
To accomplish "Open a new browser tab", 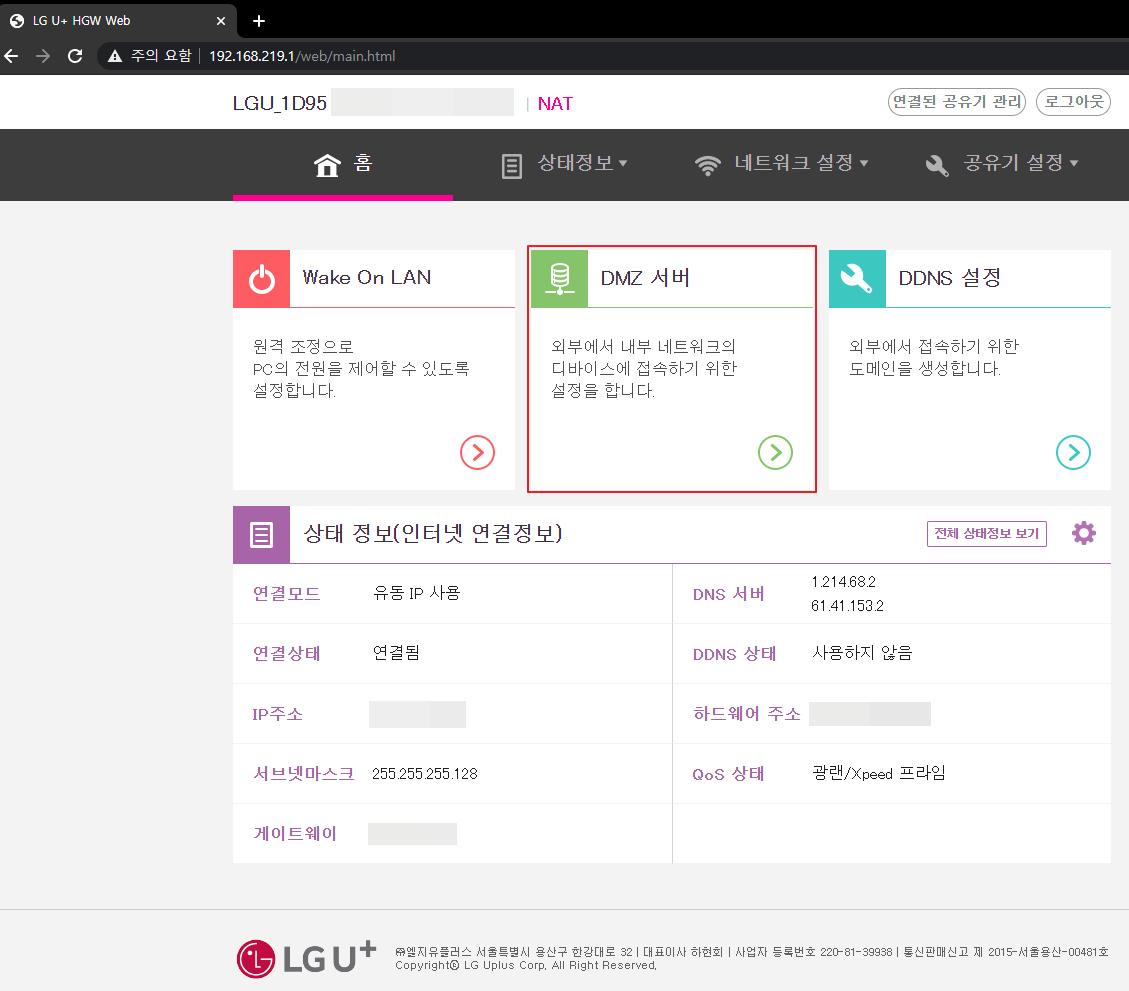I will [x=259, y=21].
